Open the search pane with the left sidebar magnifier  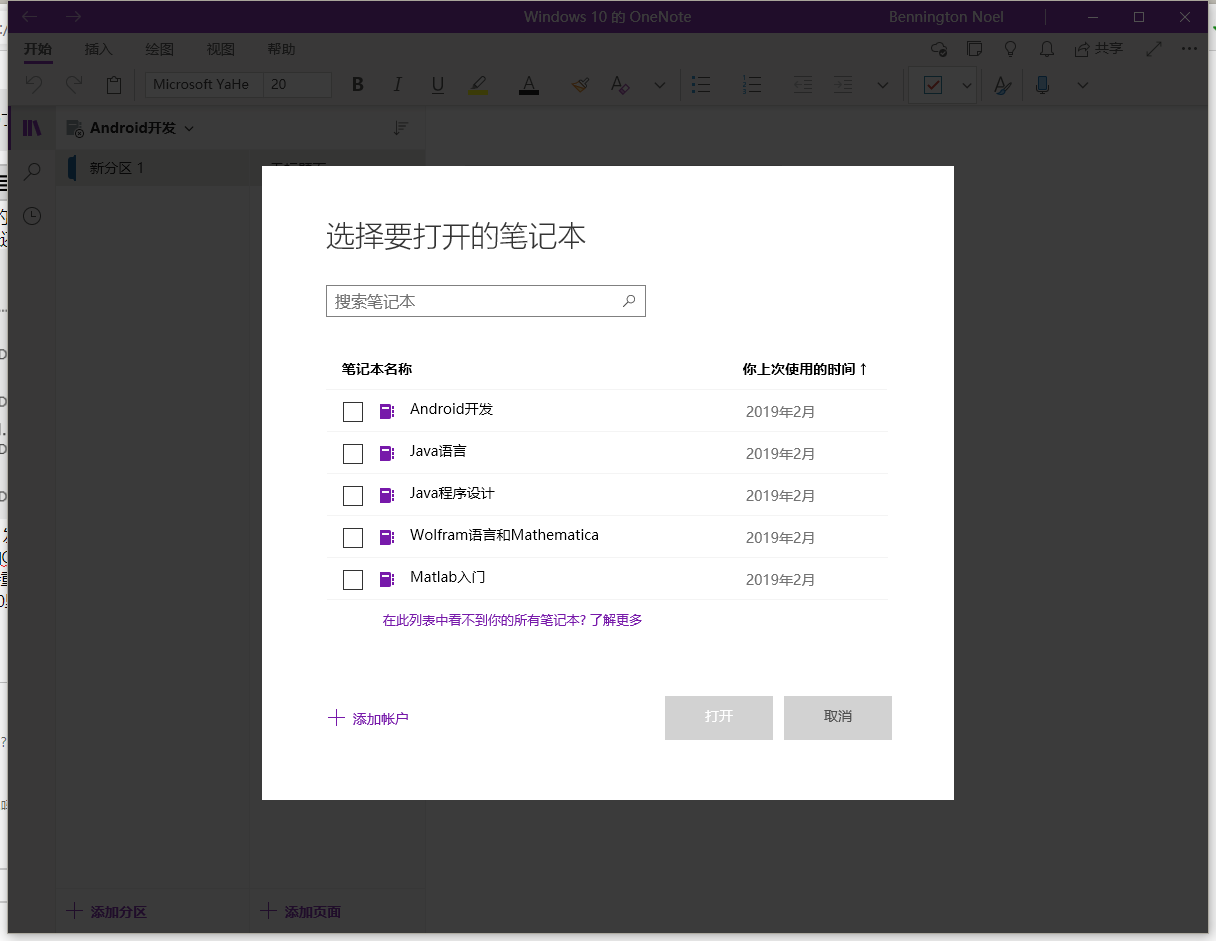pyautogui.click(x=32, y=172)
